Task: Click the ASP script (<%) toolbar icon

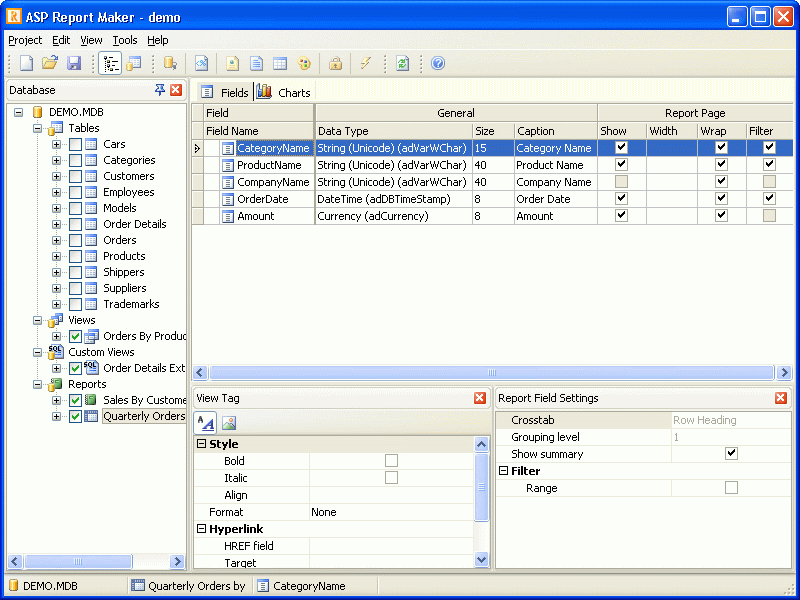Action: coord(202,63)
